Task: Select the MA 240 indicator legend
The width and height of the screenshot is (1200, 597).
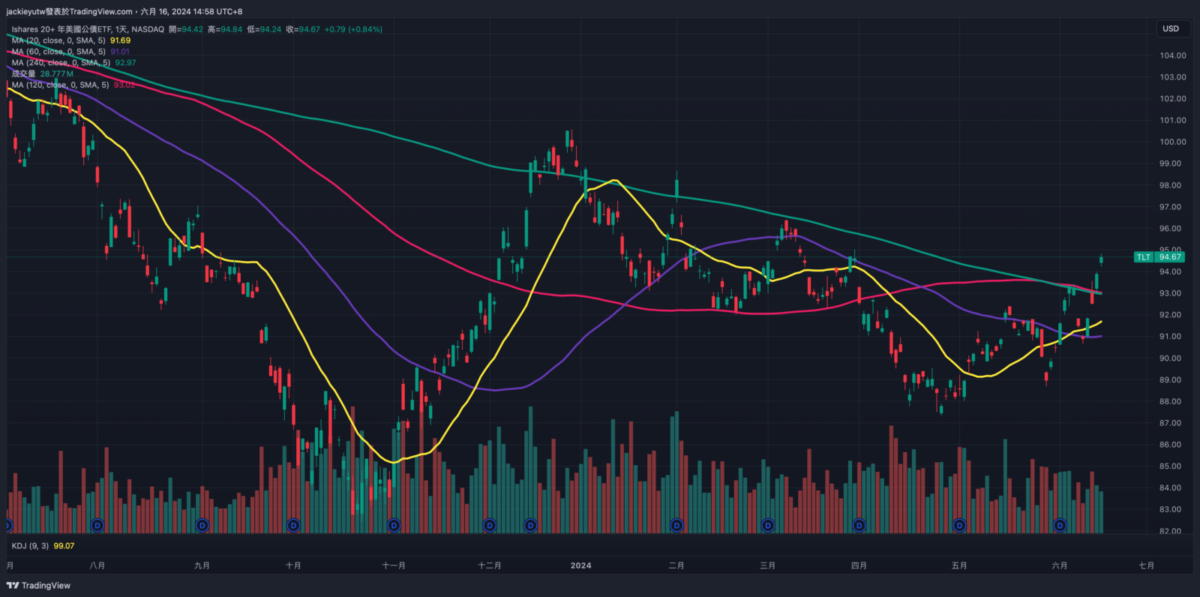Action: (x=62, y=62)
